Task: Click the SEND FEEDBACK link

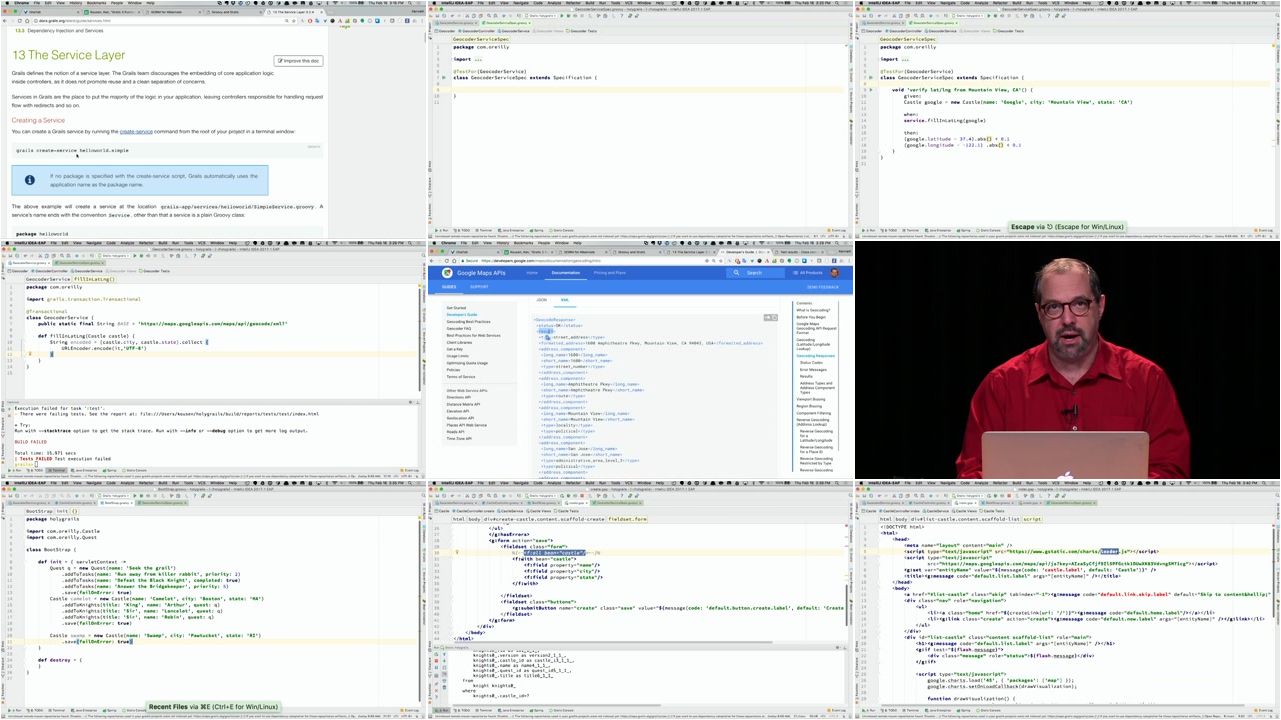Action: coord(821,287)
